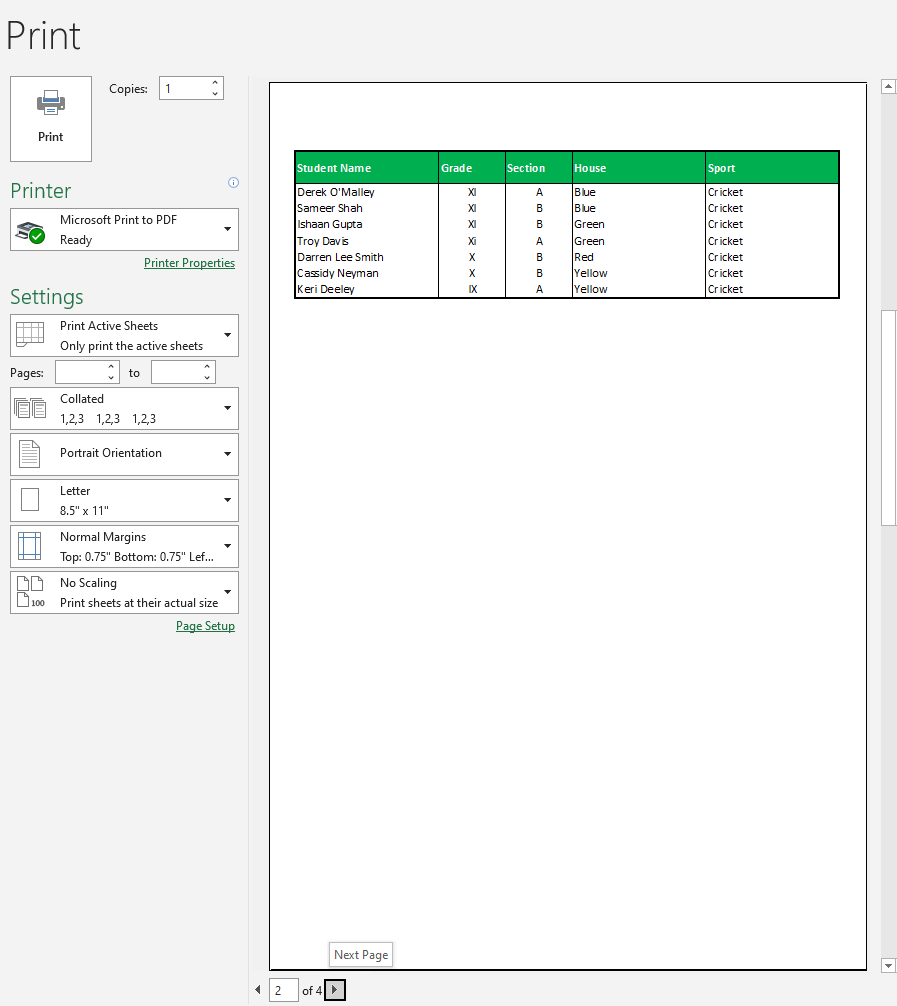Open the No Scaling options dropdown

click(x=227, y=592)
